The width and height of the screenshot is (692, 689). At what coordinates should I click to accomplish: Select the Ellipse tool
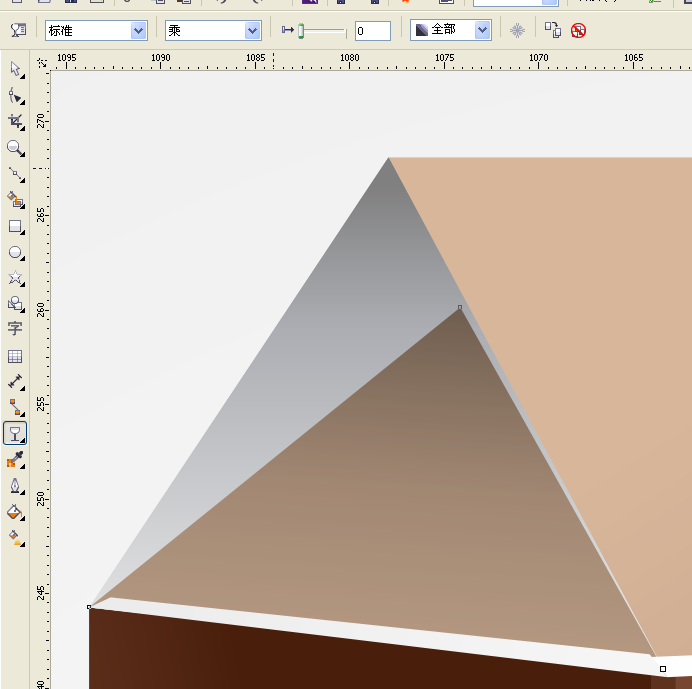coord(15,252)
